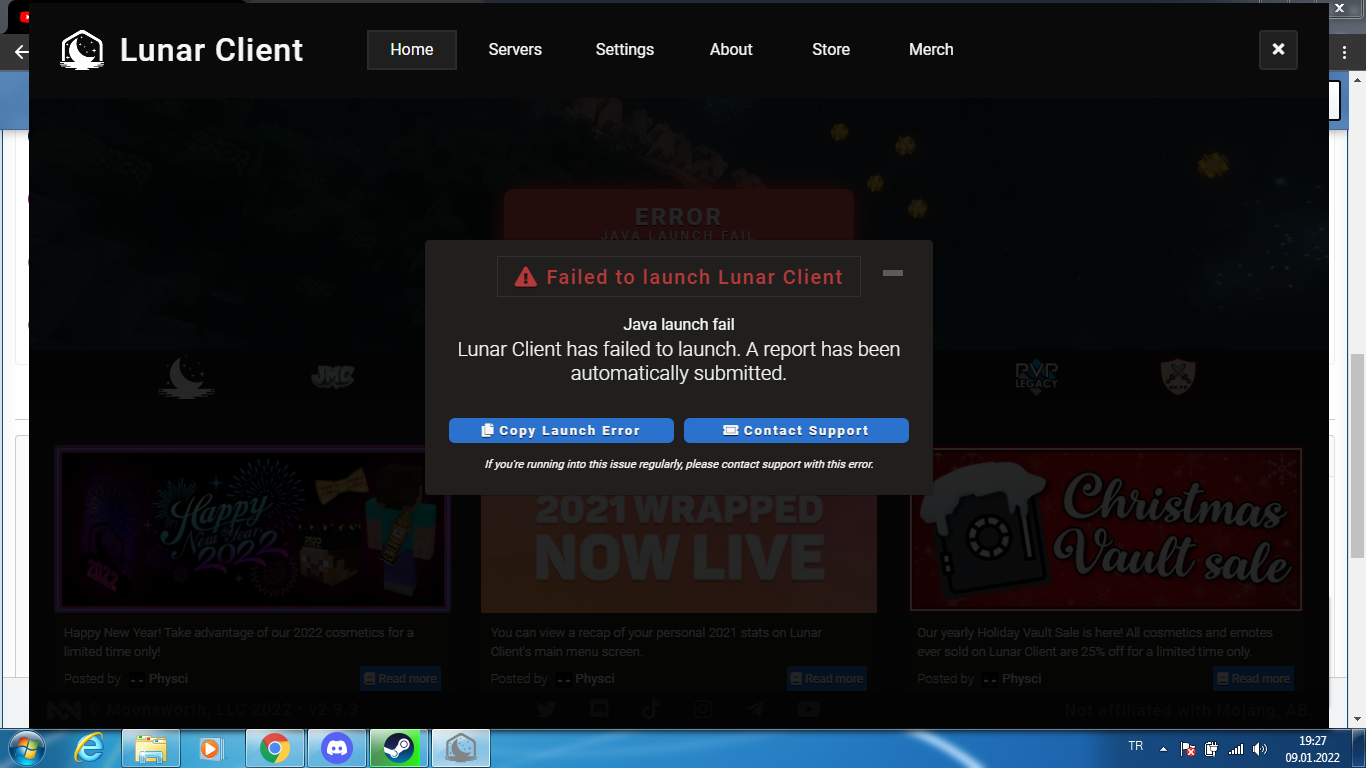Viewport: 1366px width, 768px height.
Task: Select the Store tab
Action: click(x=831, y=50)
